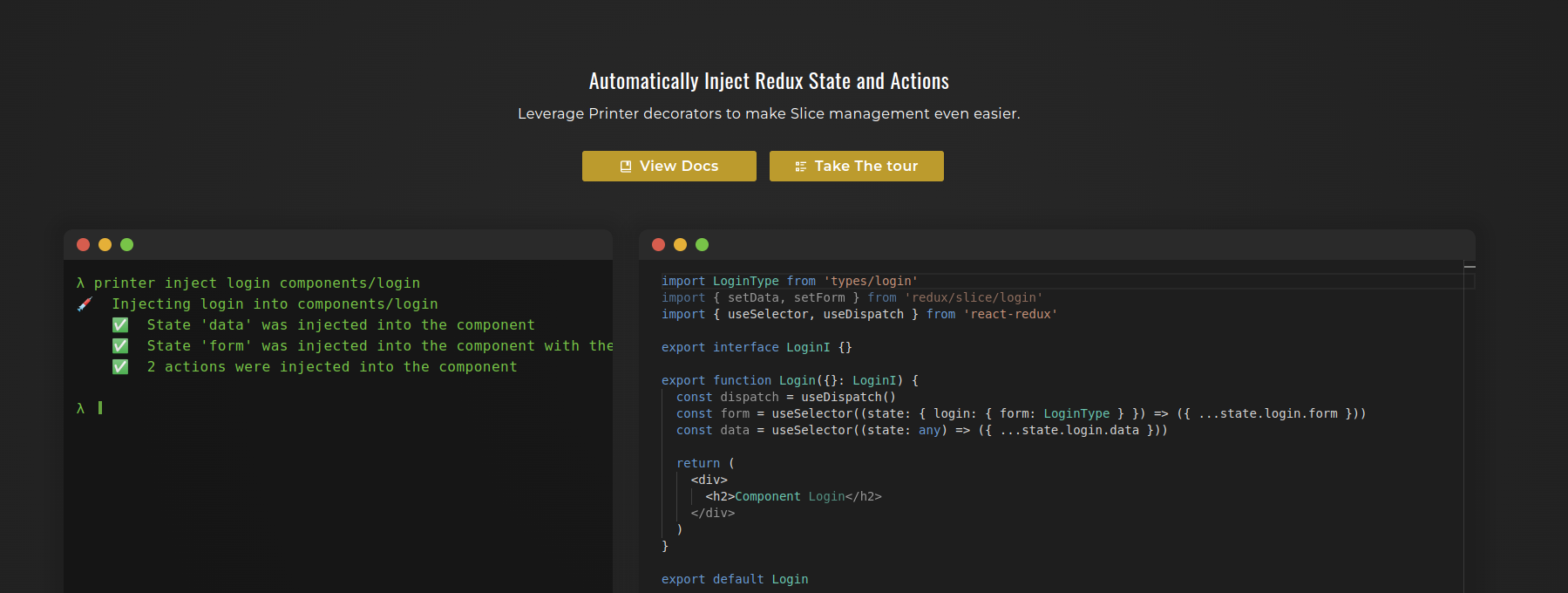Click the check mark beside 2 actions line
The width and height of the screenshot is (1568, 593).
(120, 366)
